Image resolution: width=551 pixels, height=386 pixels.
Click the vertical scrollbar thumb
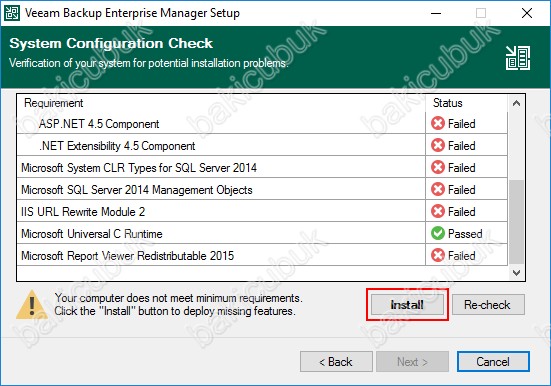coord(516,222)
